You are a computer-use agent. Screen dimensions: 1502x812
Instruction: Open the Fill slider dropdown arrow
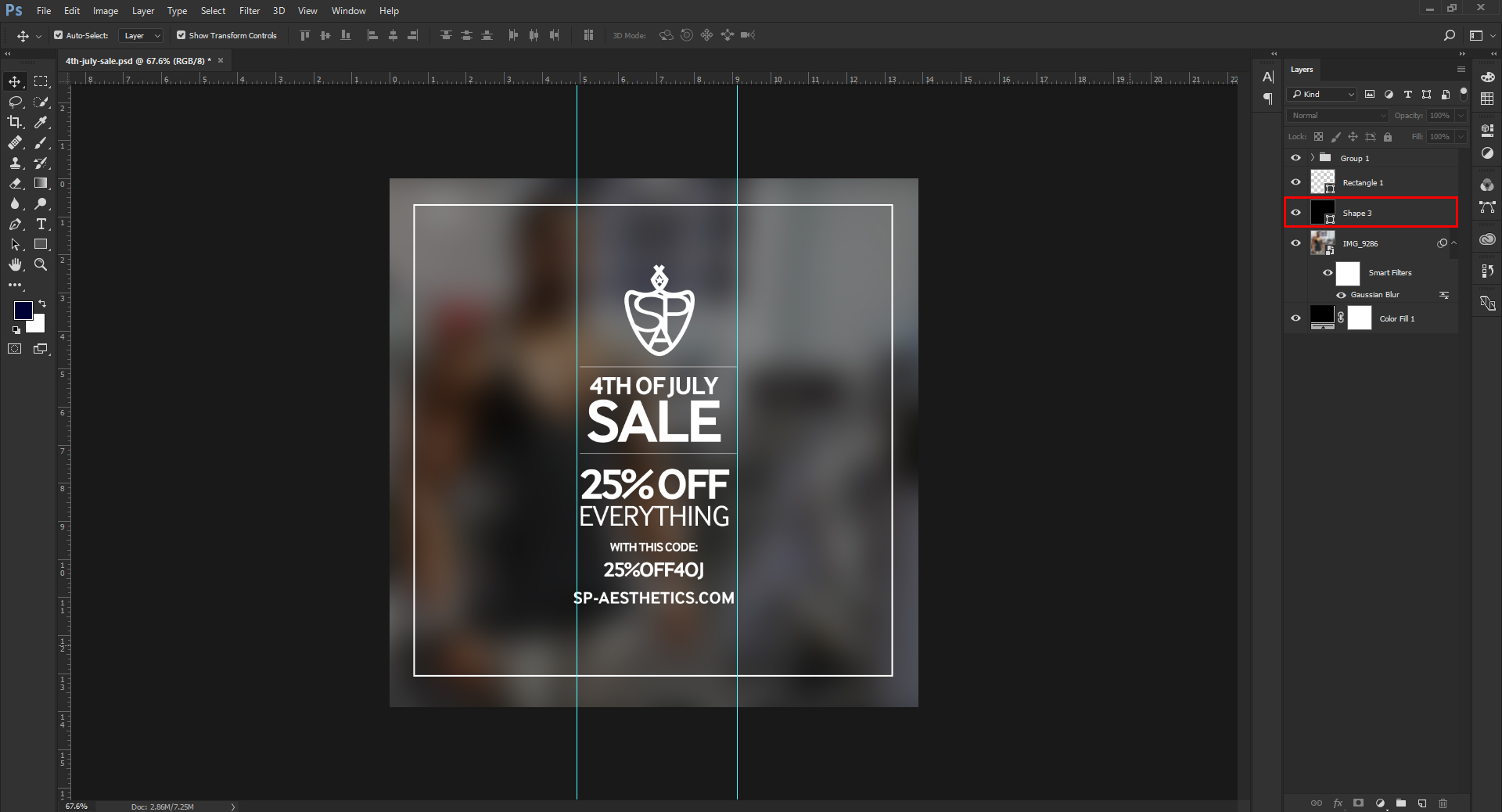1461,136
